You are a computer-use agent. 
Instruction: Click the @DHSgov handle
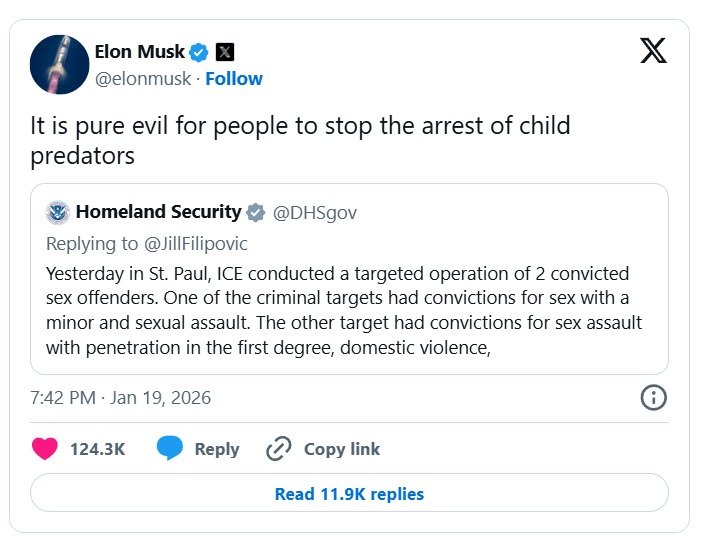click(x=314, y=212)
